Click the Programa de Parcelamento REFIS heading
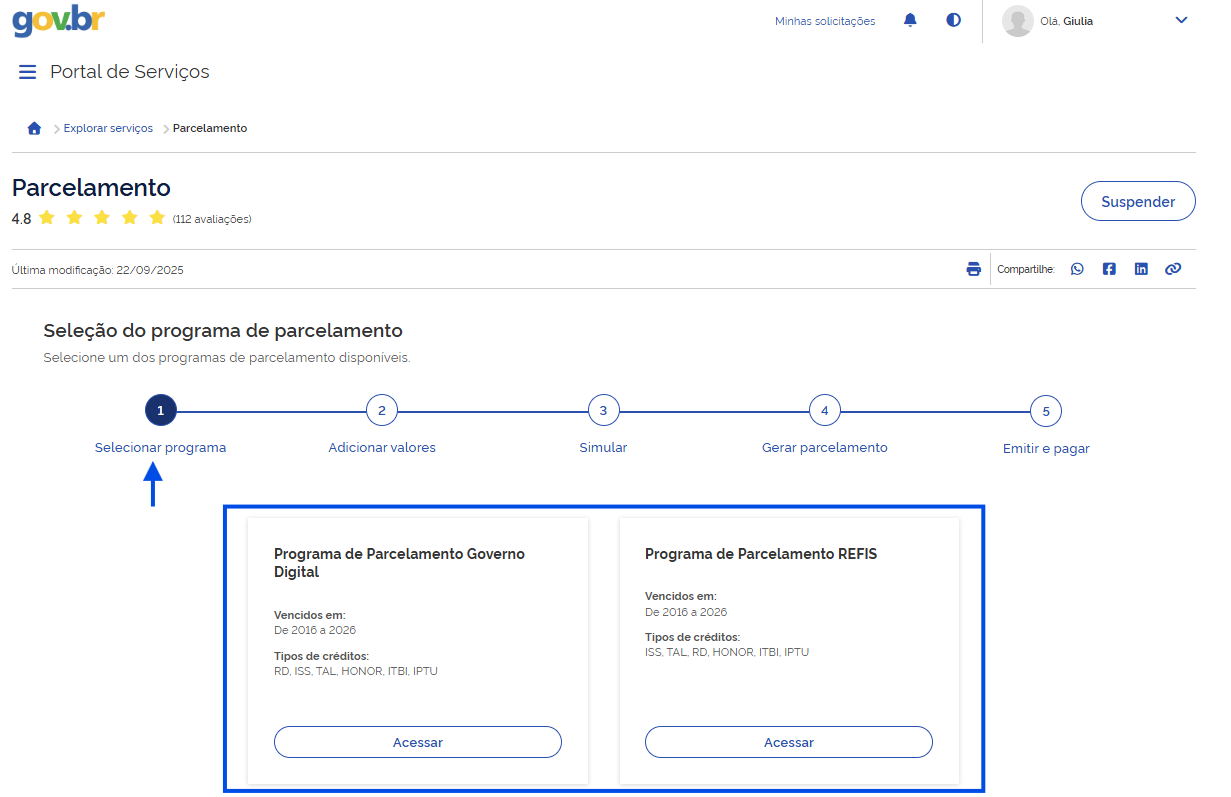This screenshot has height=797, width=1231. click(x=761, y=554)
